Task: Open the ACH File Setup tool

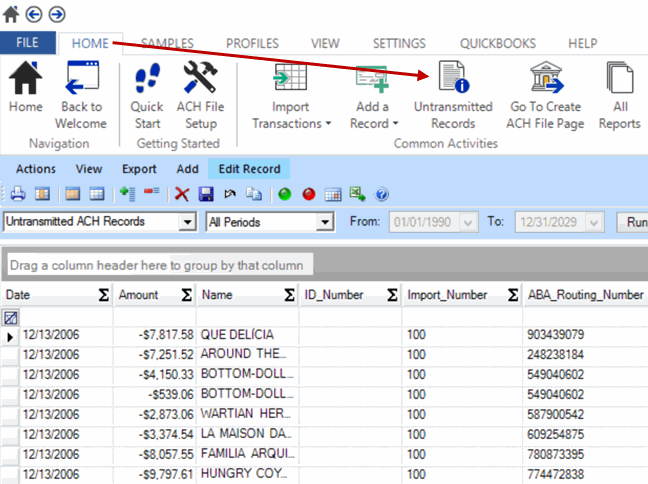Action: [200, 96]
